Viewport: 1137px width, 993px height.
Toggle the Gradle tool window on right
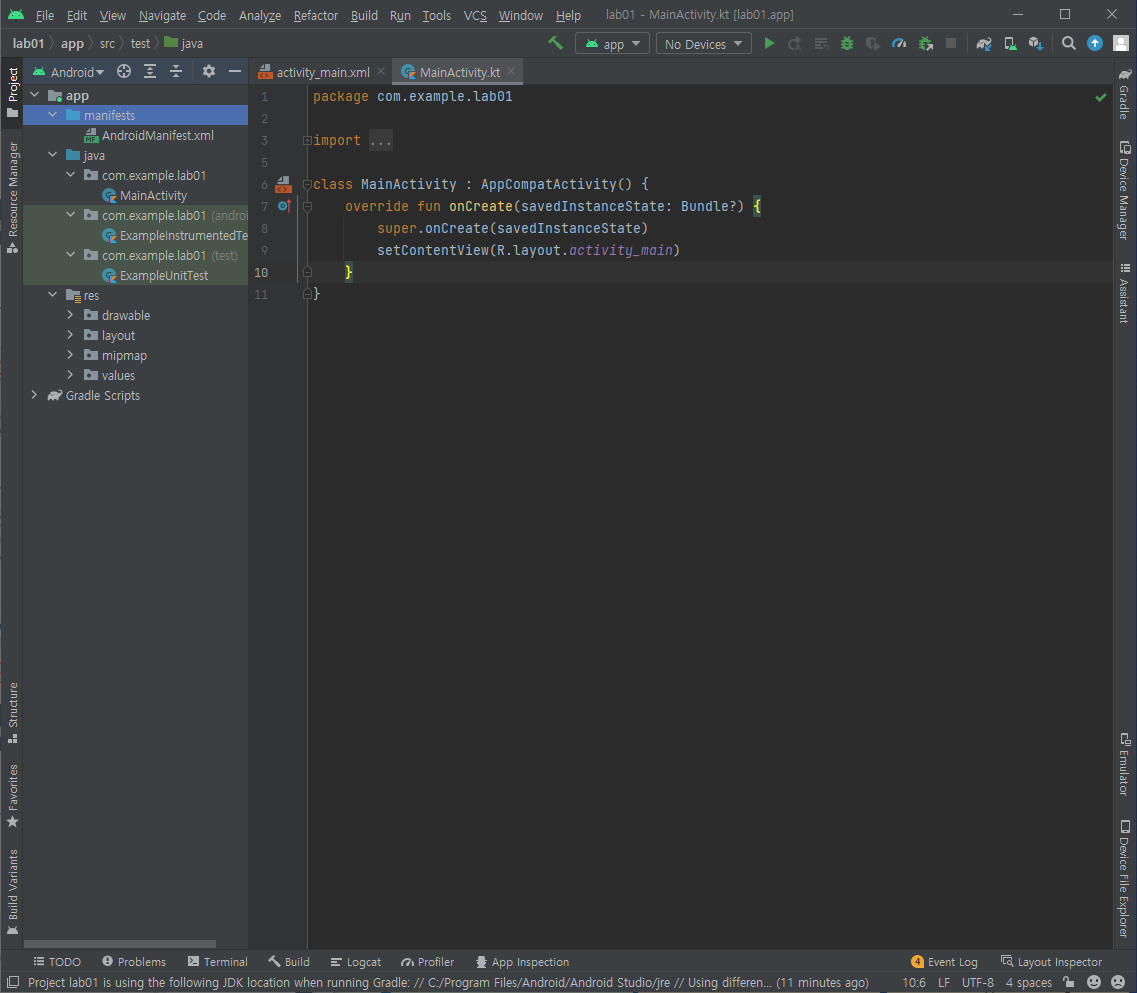[1124, 94]
